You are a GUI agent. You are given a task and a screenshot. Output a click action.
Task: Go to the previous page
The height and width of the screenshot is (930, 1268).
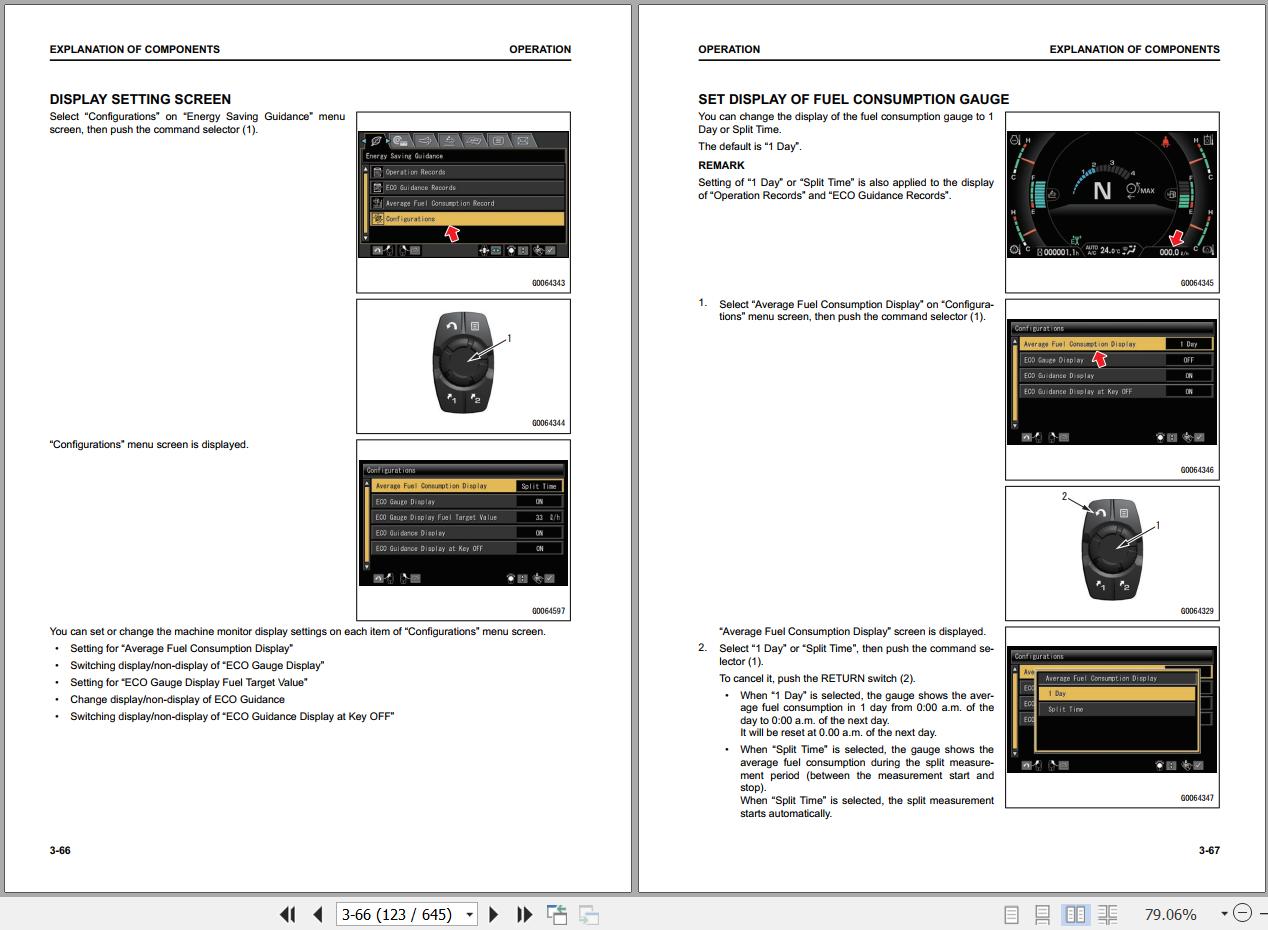pos(318,914)
